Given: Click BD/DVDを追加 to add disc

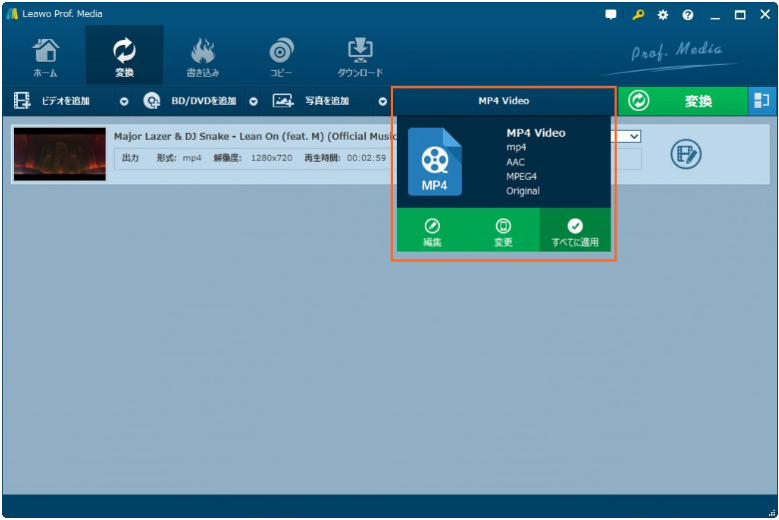Looking at the screenshot, I should (x=192, y=101).
